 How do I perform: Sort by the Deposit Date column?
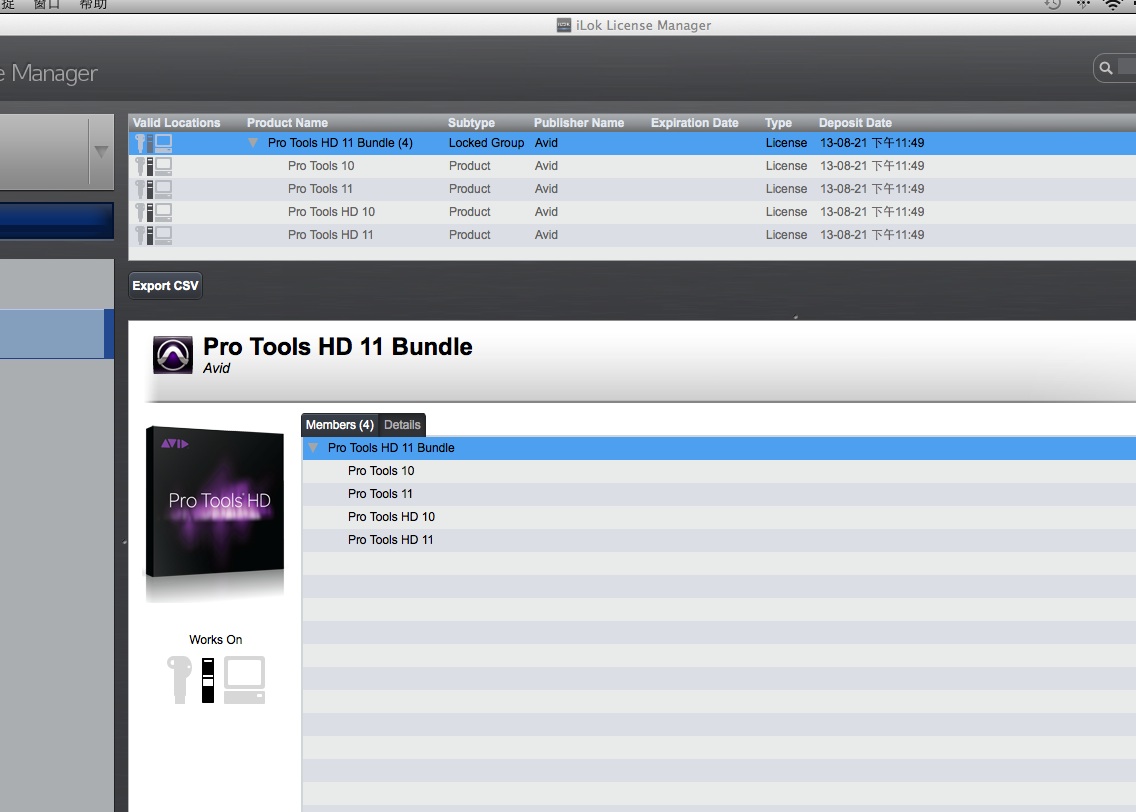(855, 123)
